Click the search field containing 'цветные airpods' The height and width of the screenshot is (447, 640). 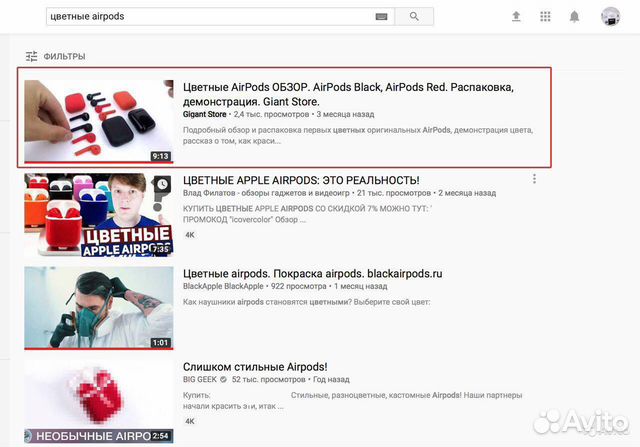[x=220, y=17]
